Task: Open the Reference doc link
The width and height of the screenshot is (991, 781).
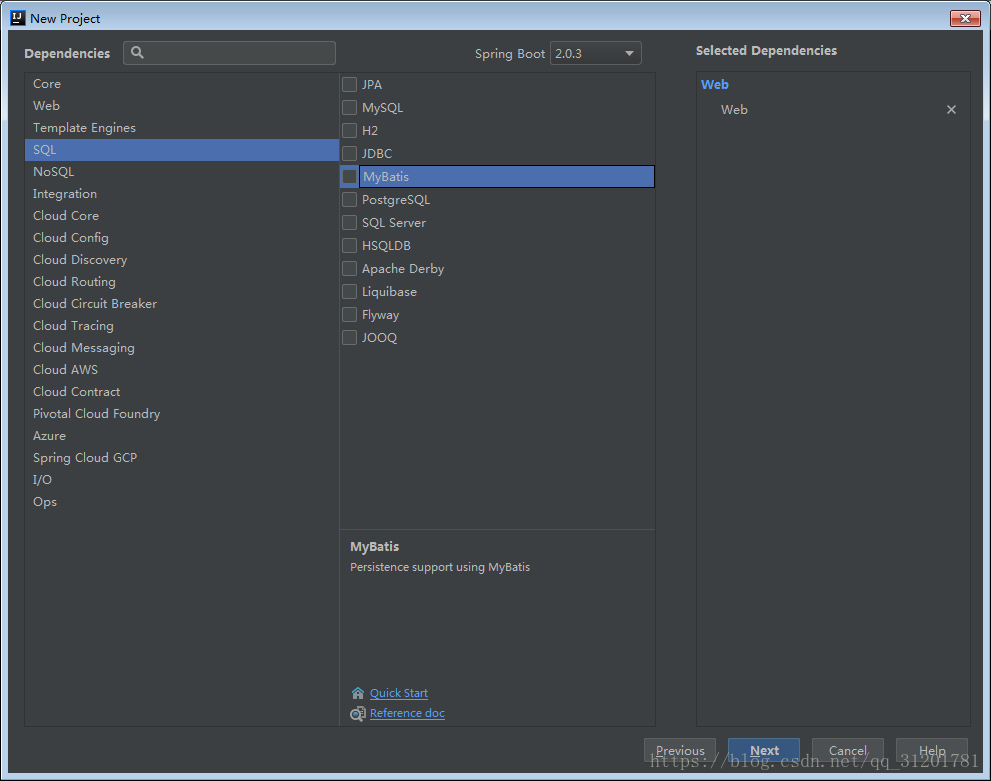Action: click(x=407, y=713)
